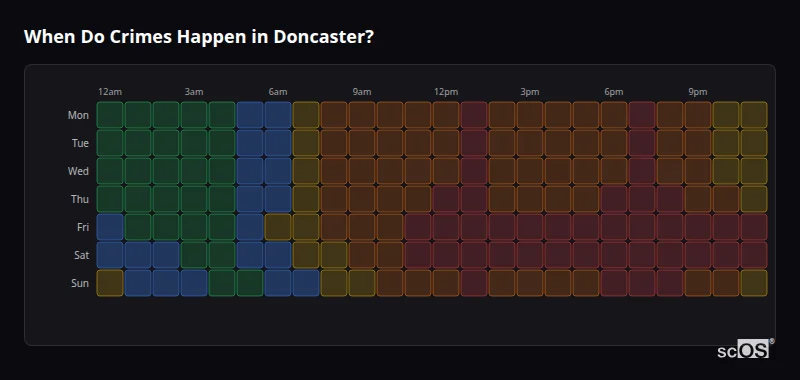This screenshot has width=800, height=380.
Task: Click the Thu row label
Action: click(80, 199)
